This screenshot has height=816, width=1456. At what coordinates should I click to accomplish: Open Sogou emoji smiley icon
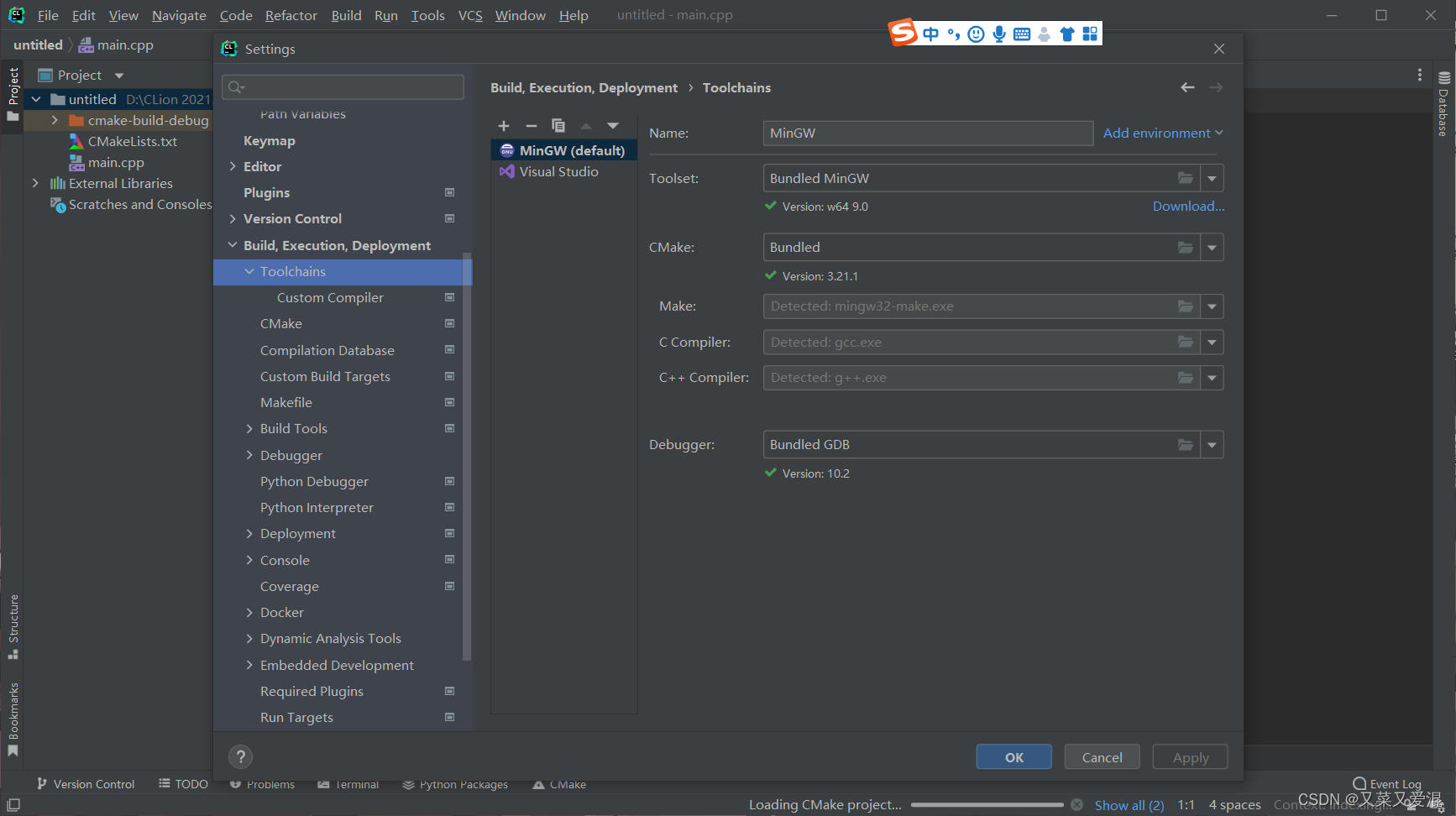pyautogui.click(x=976, y=34)
